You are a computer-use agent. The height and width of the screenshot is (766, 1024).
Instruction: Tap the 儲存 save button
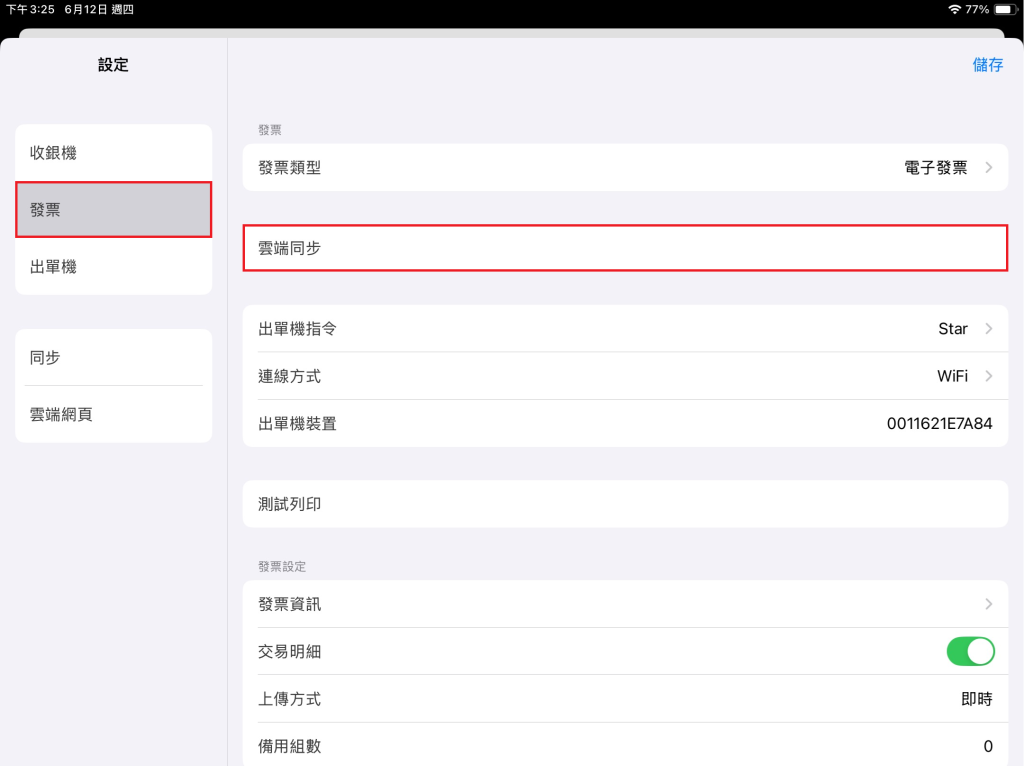point(987,65)
